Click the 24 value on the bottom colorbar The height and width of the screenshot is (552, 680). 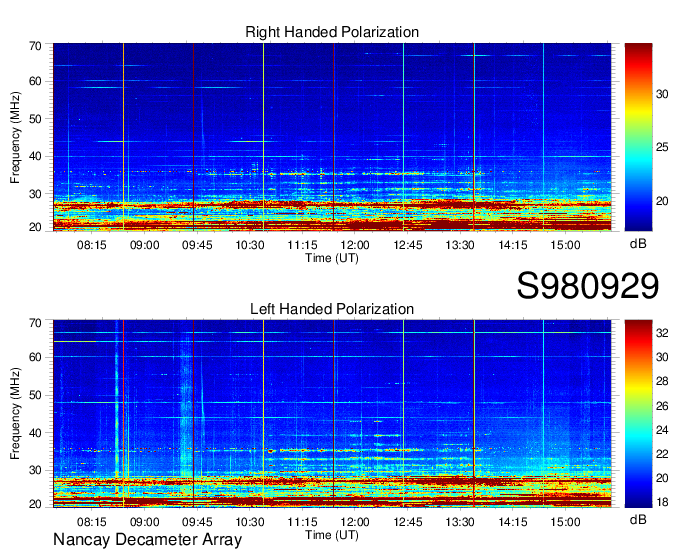pyautogui.click(x=662, y=430)
